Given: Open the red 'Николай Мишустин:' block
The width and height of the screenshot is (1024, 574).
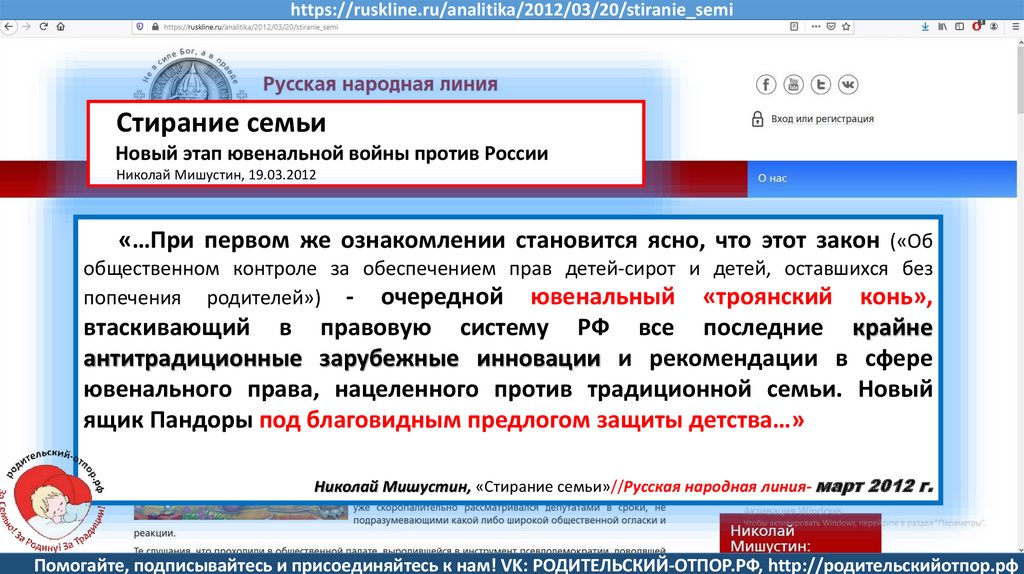Looking at the screenshot, I should [800, 534].
